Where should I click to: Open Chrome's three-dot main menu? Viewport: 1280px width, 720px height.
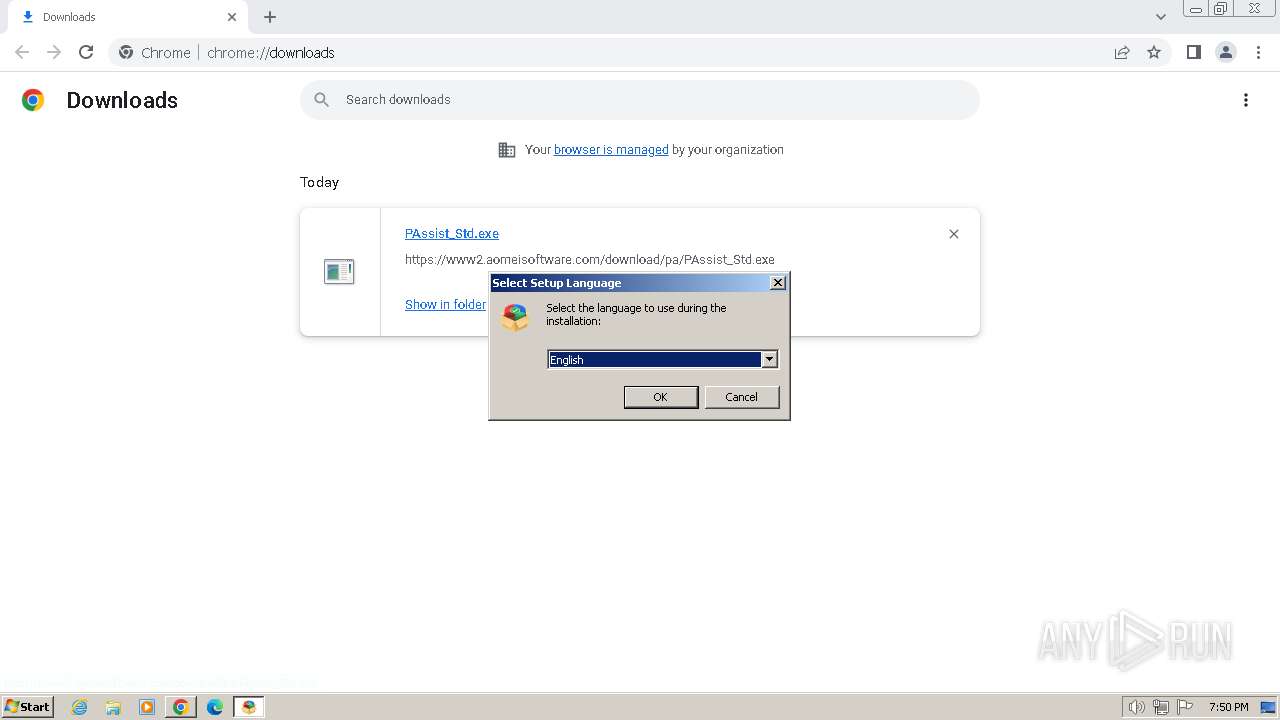1258,52
